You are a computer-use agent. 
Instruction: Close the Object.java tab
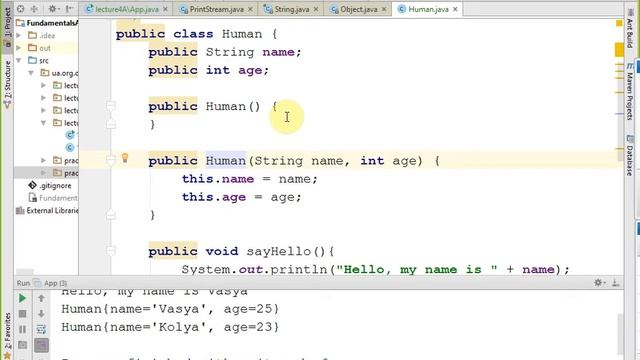384,9
